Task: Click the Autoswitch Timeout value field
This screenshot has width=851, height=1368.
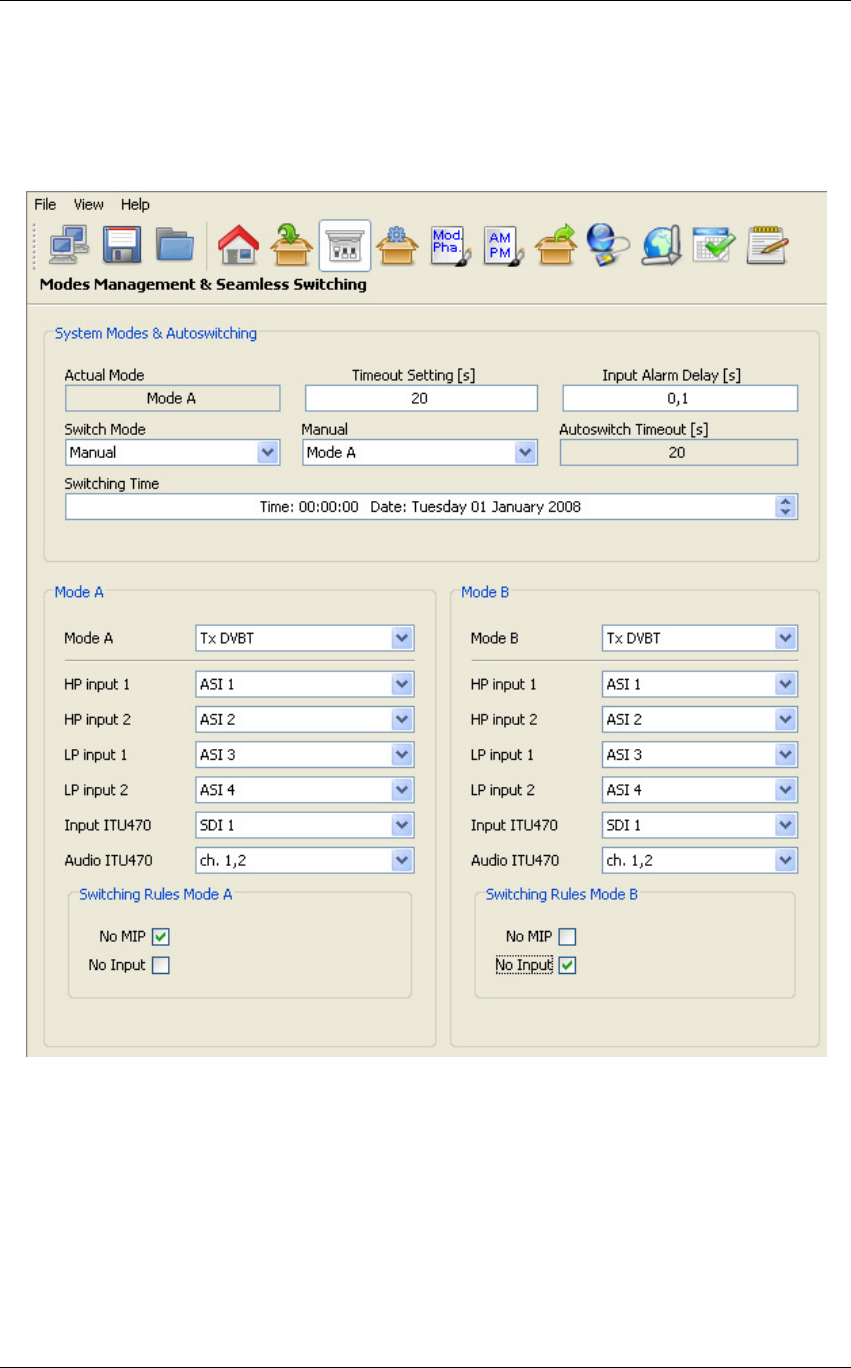Action: 679,453
